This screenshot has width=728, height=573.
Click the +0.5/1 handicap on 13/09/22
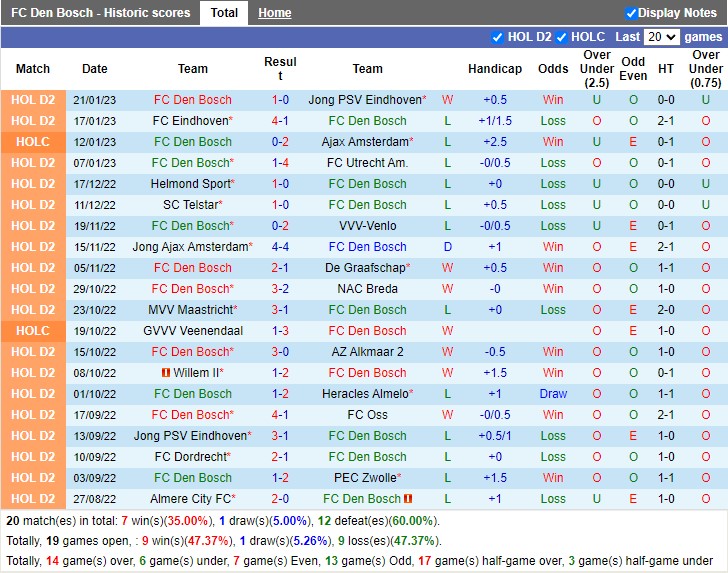click(x=495, y=436)
